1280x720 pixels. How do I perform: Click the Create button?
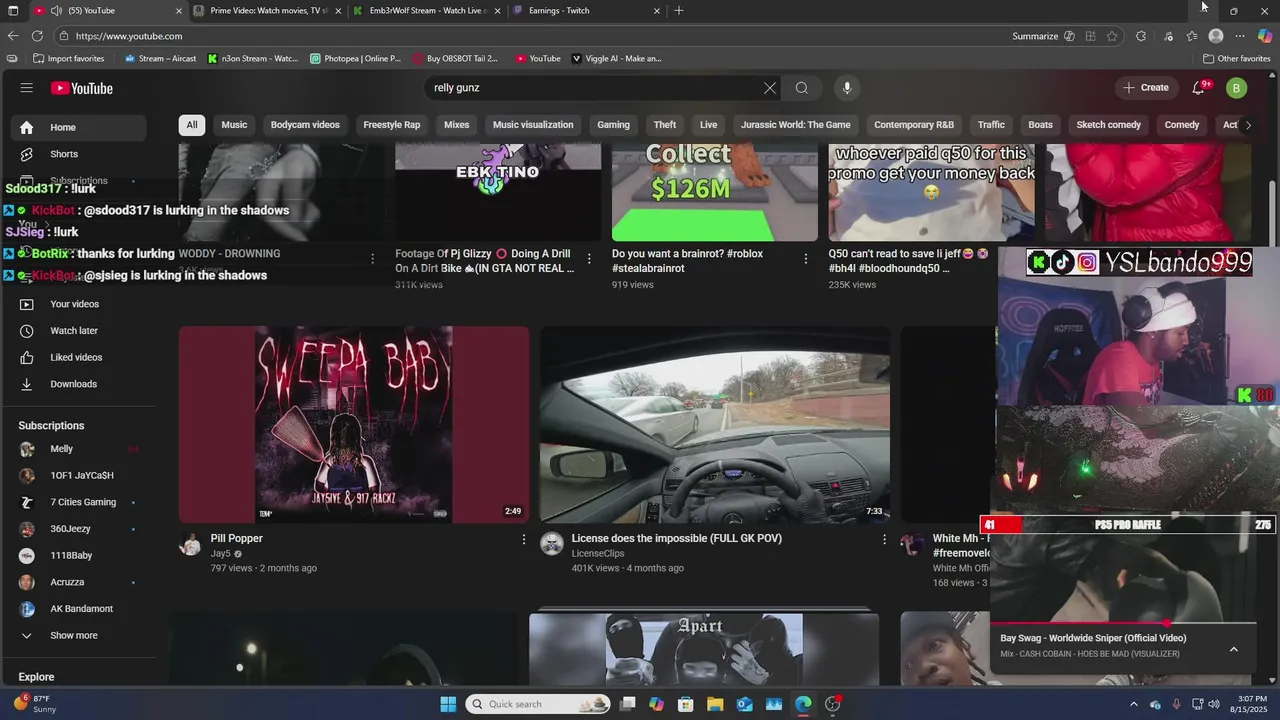pyautogui.click(x=1145, y=88)
